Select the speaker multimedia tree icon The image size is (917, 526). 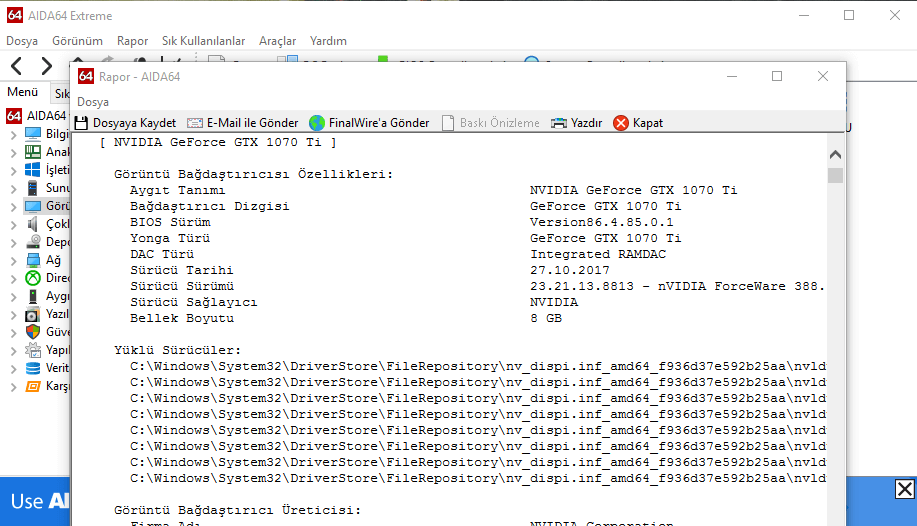click(x=33, y=224)
